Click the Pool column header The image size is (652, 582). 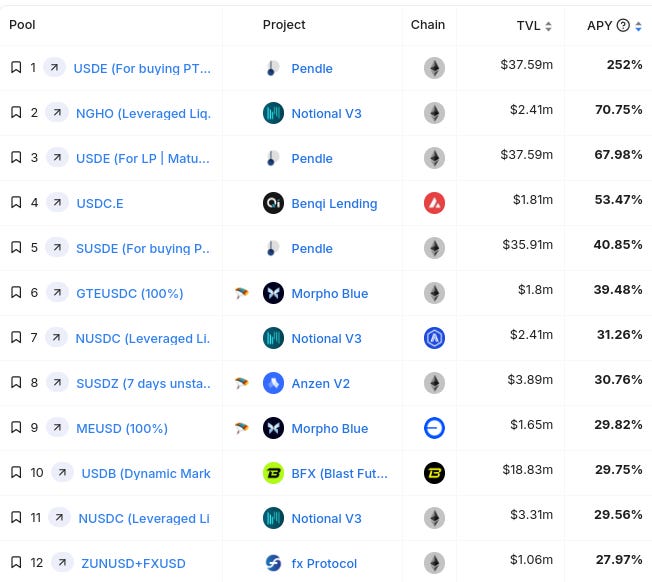click(x=22, y=25)
